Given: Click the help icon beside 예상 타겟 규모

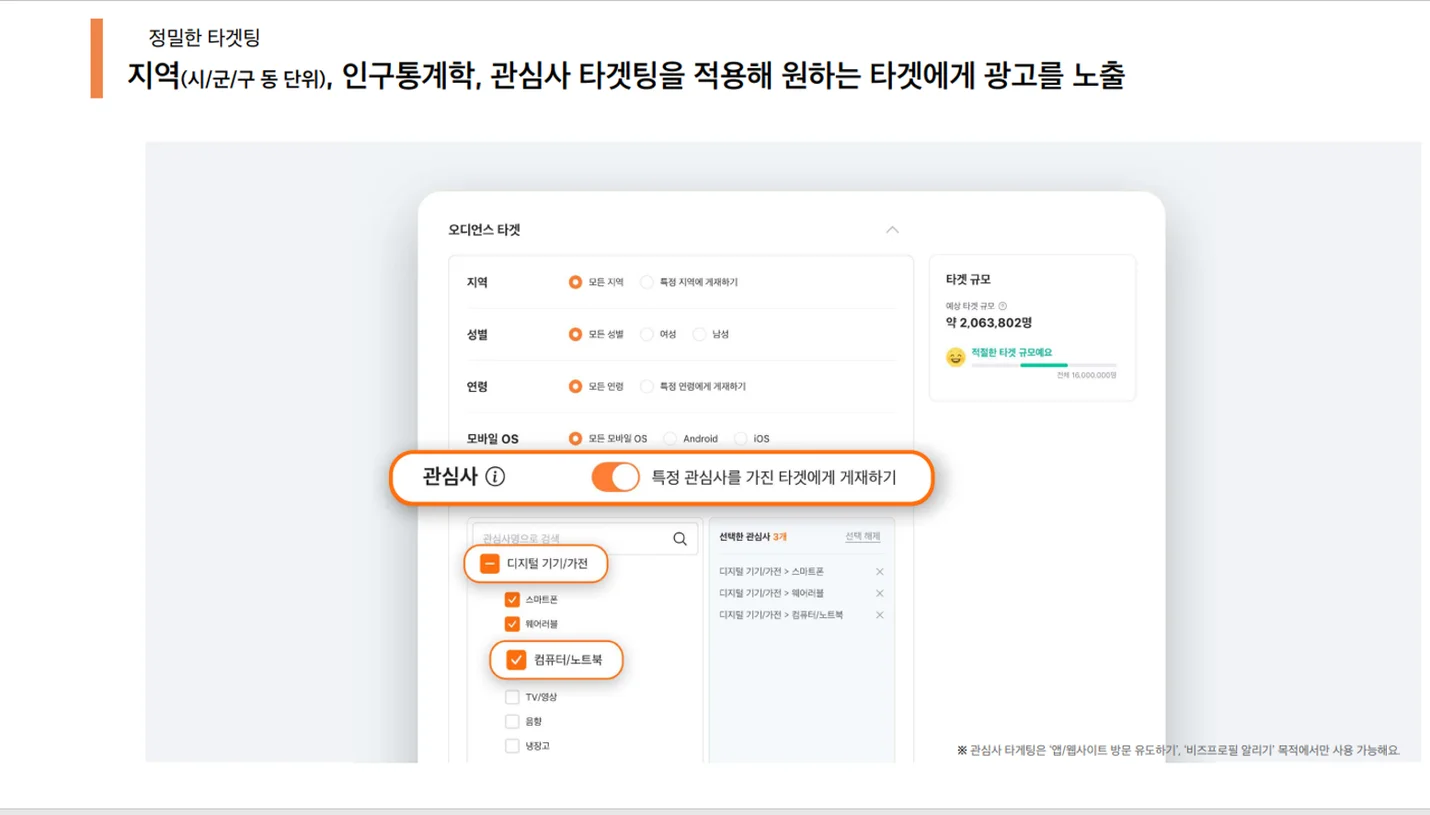Looking at the screenshot, I should [1003, 306].
